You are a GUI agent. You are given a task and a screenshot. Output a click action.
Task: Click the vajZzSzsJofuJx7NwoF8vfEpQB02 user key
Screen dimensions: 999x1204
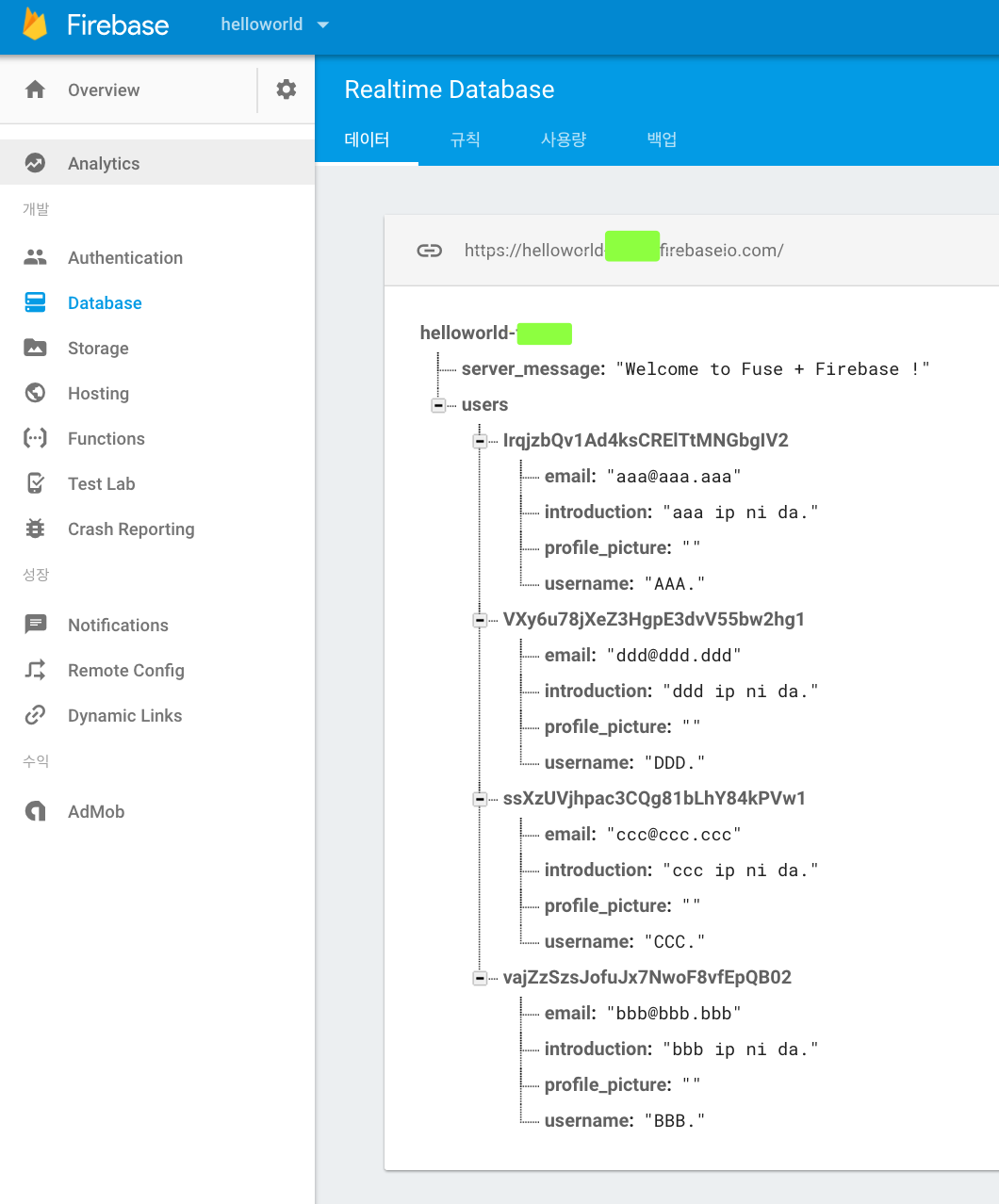[x=647, y=978]
